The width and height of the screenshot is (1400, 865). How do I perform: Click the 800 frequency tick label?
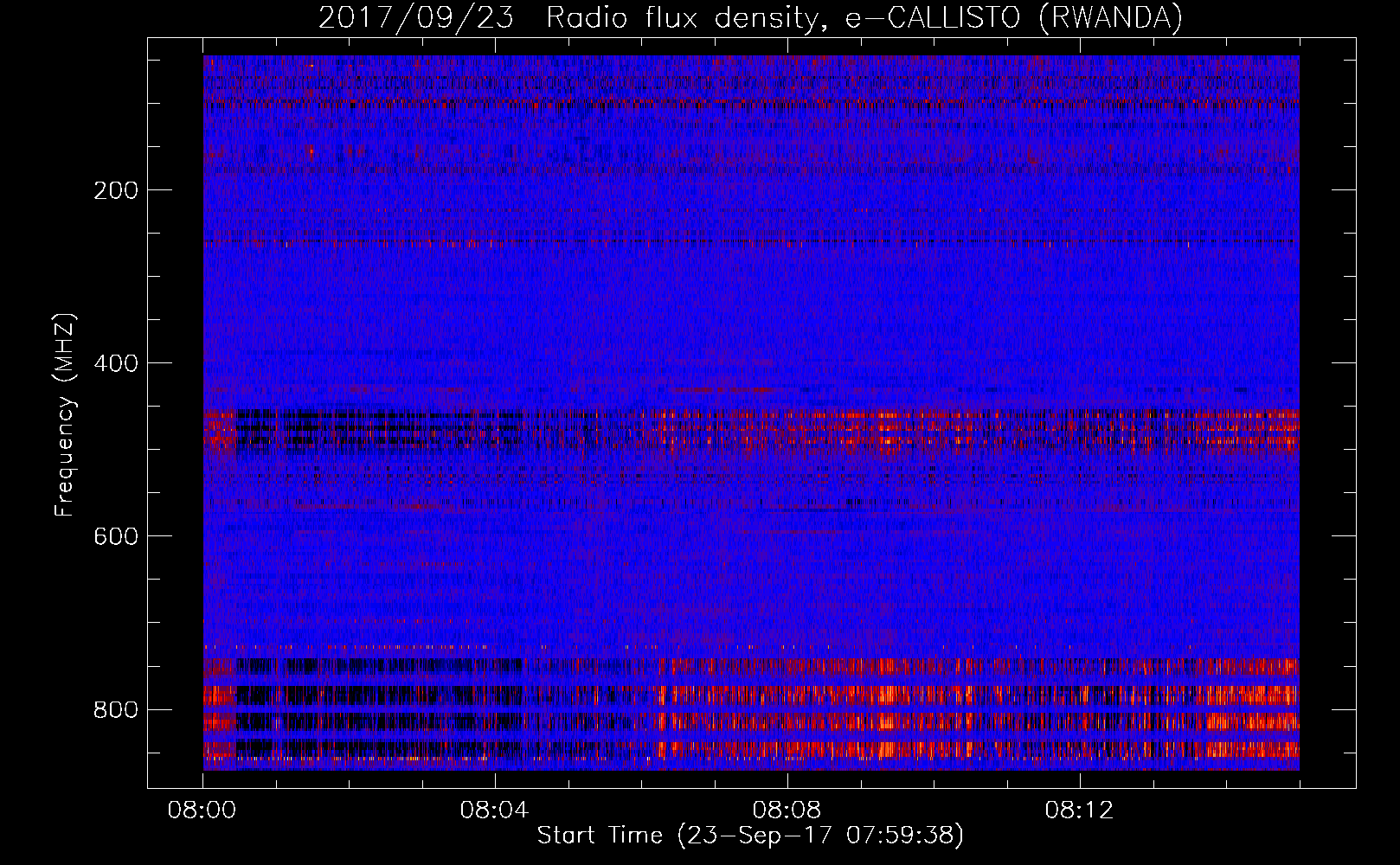tap(116, 710)
